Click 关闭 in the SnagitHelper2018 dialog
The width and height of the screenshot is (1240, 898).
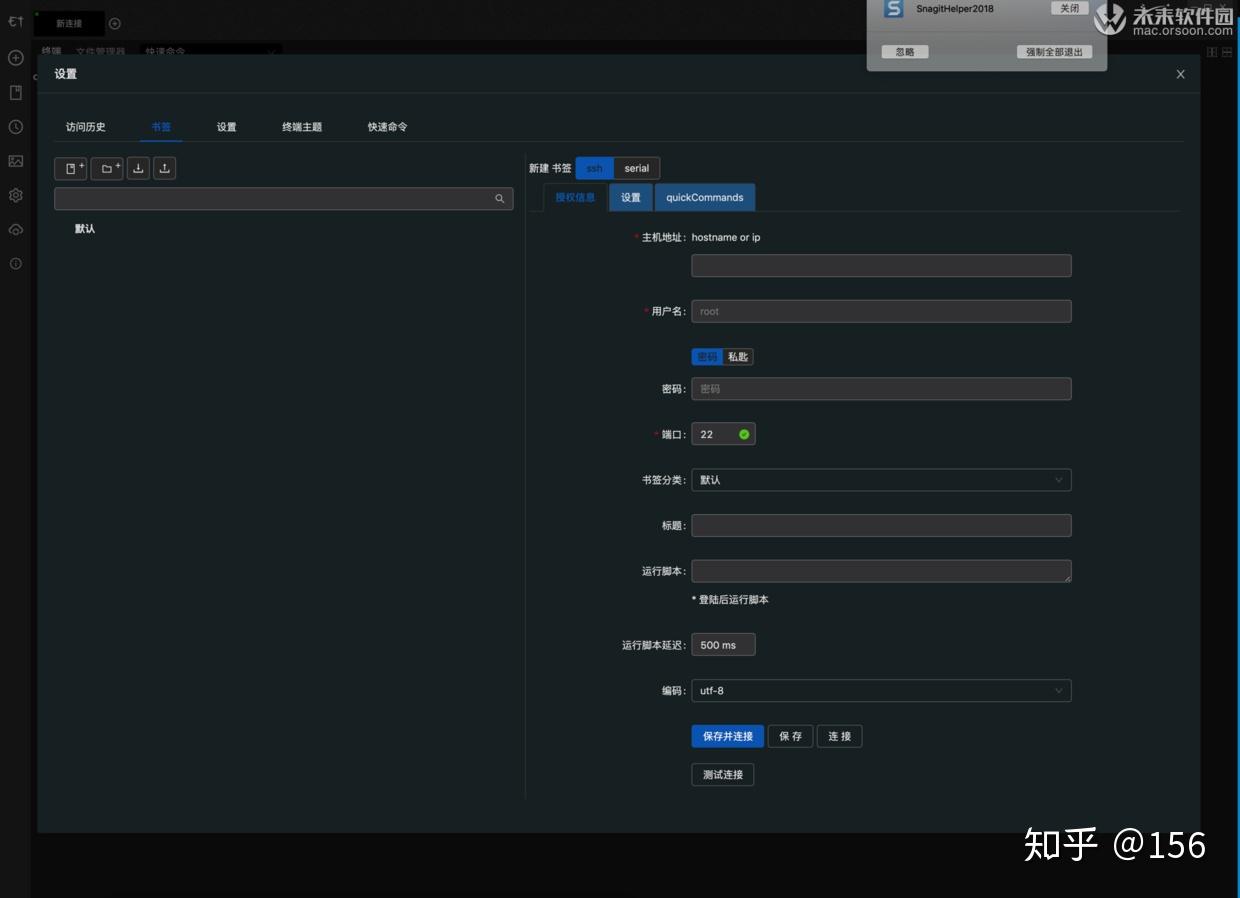1069,8
